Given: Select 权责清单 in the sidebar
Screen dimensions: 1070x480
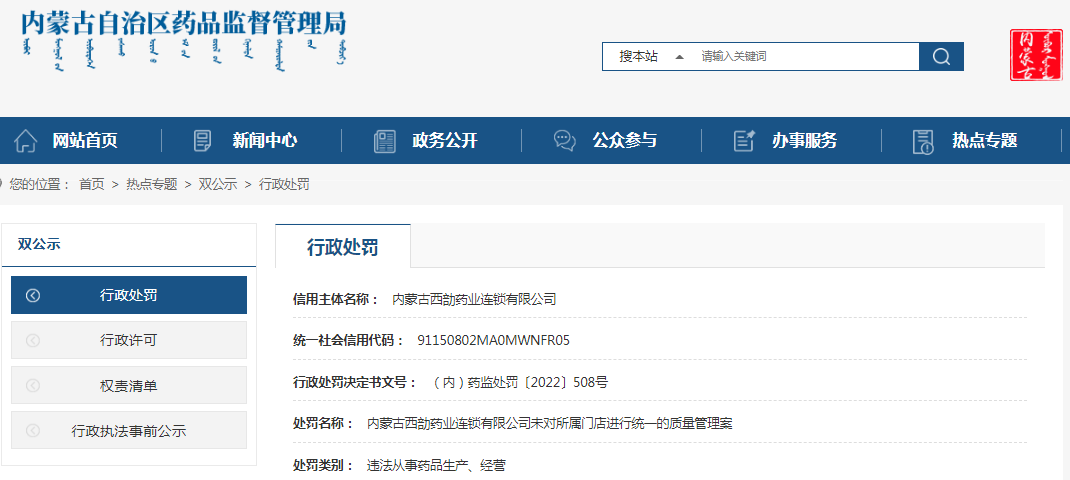Looking at the screenshot, I should [x=129, y=386].
